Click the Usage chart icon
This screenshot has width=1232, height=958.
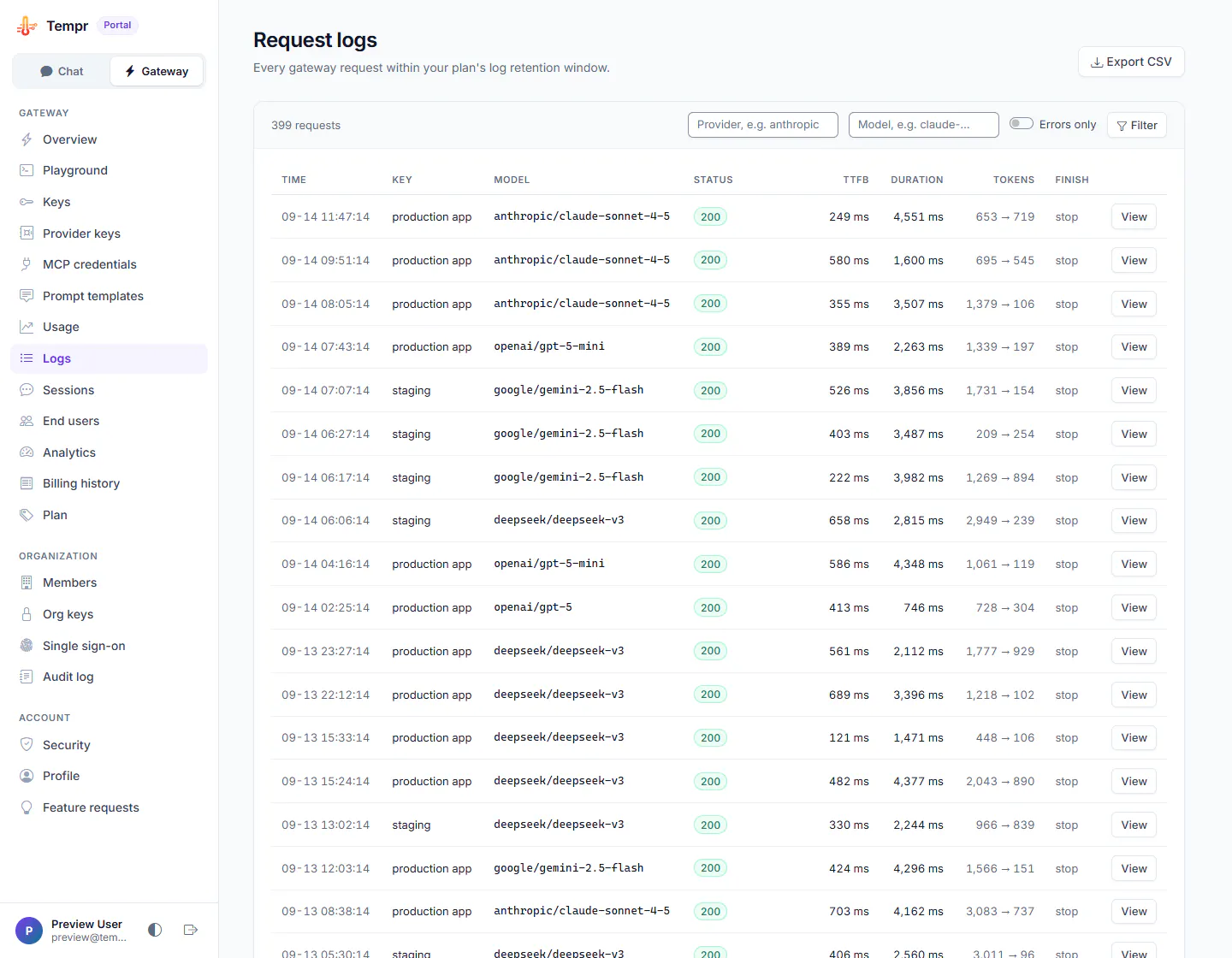[x=27, y=327]
